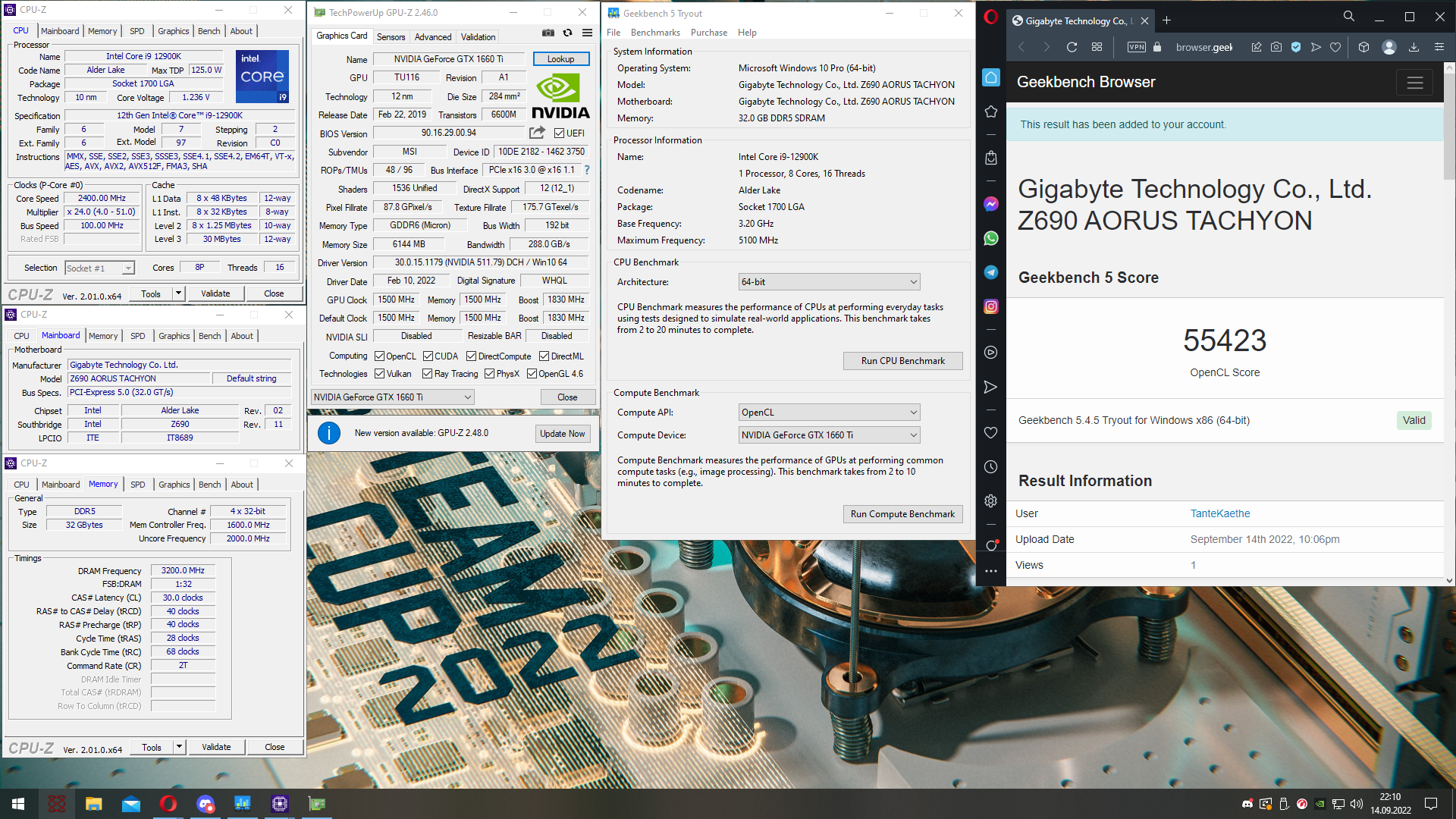Toggle the CUDA checkbox
1456x819 pixels.
428,356
